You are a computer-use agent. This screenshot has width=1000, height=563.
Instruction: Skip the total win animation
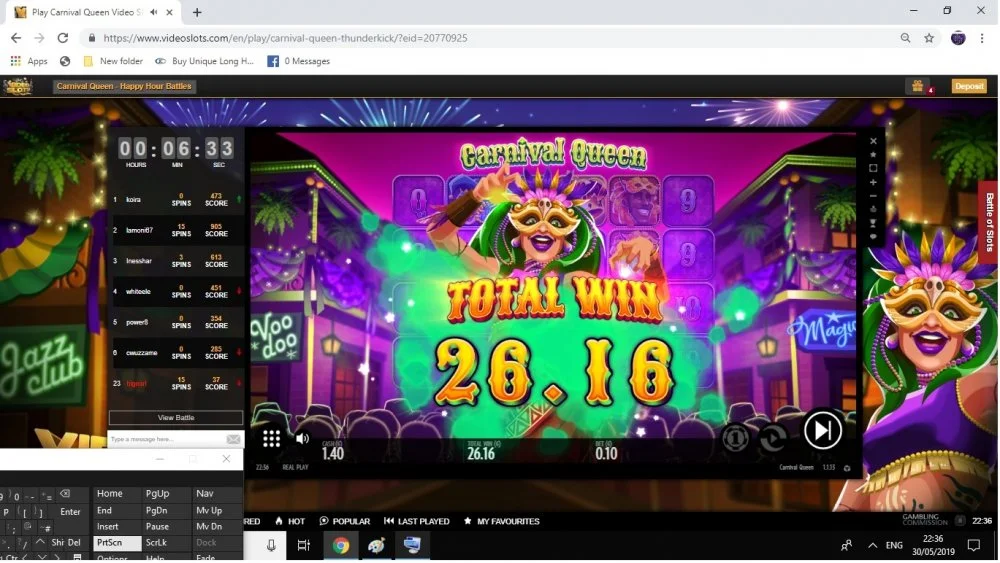(x=823, y=430)
